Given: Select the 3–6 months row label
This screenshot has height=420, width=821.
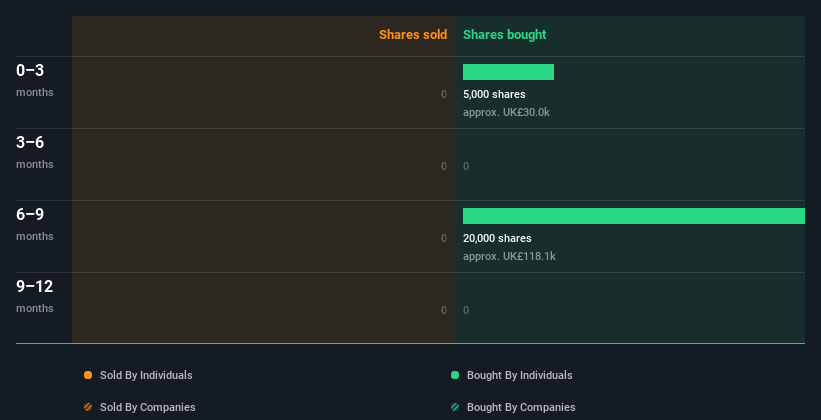Looking at the screenshot, I should click(35, 152).
